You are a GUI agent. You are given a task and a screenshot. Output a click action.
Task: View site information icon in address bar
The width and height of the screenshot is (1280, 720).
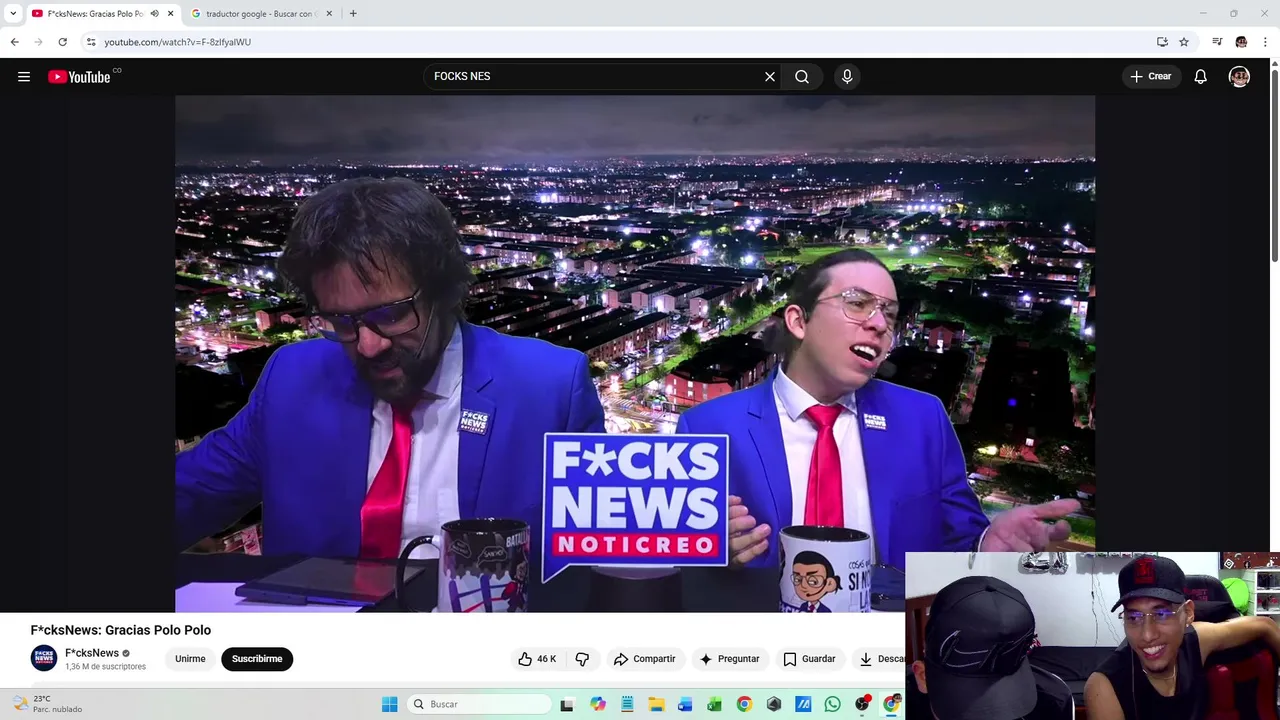coord(91,42)
